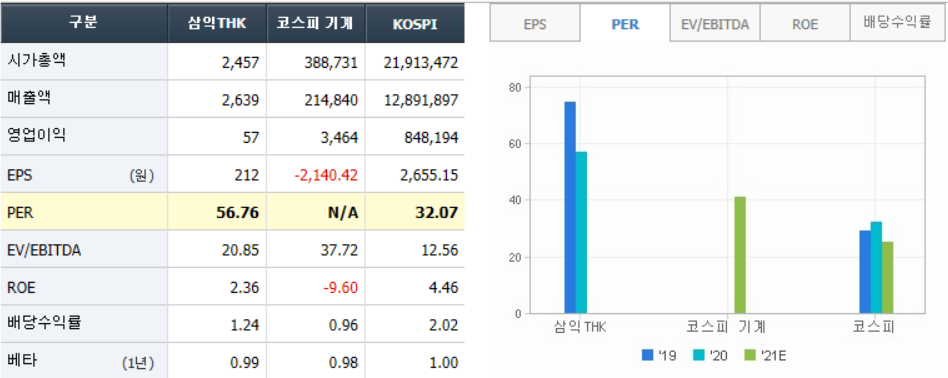The width and height of the screenshot is (948, 378).
Task: Click the 21,913,472 market cap value
Action: [x=421, y=63]
